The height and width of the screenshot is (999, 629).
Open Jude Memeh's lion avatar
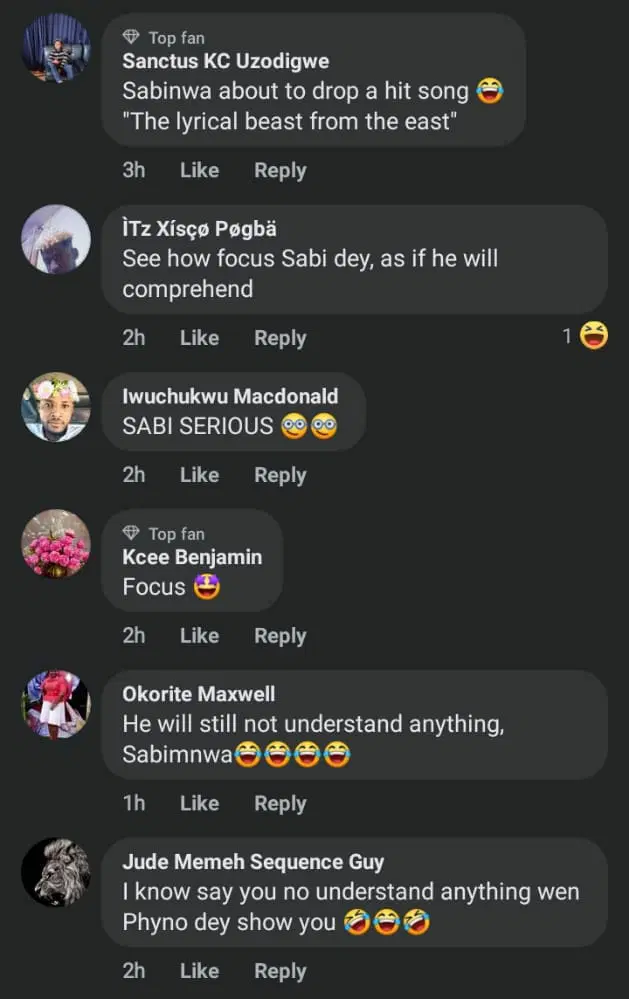click(56, 872)
